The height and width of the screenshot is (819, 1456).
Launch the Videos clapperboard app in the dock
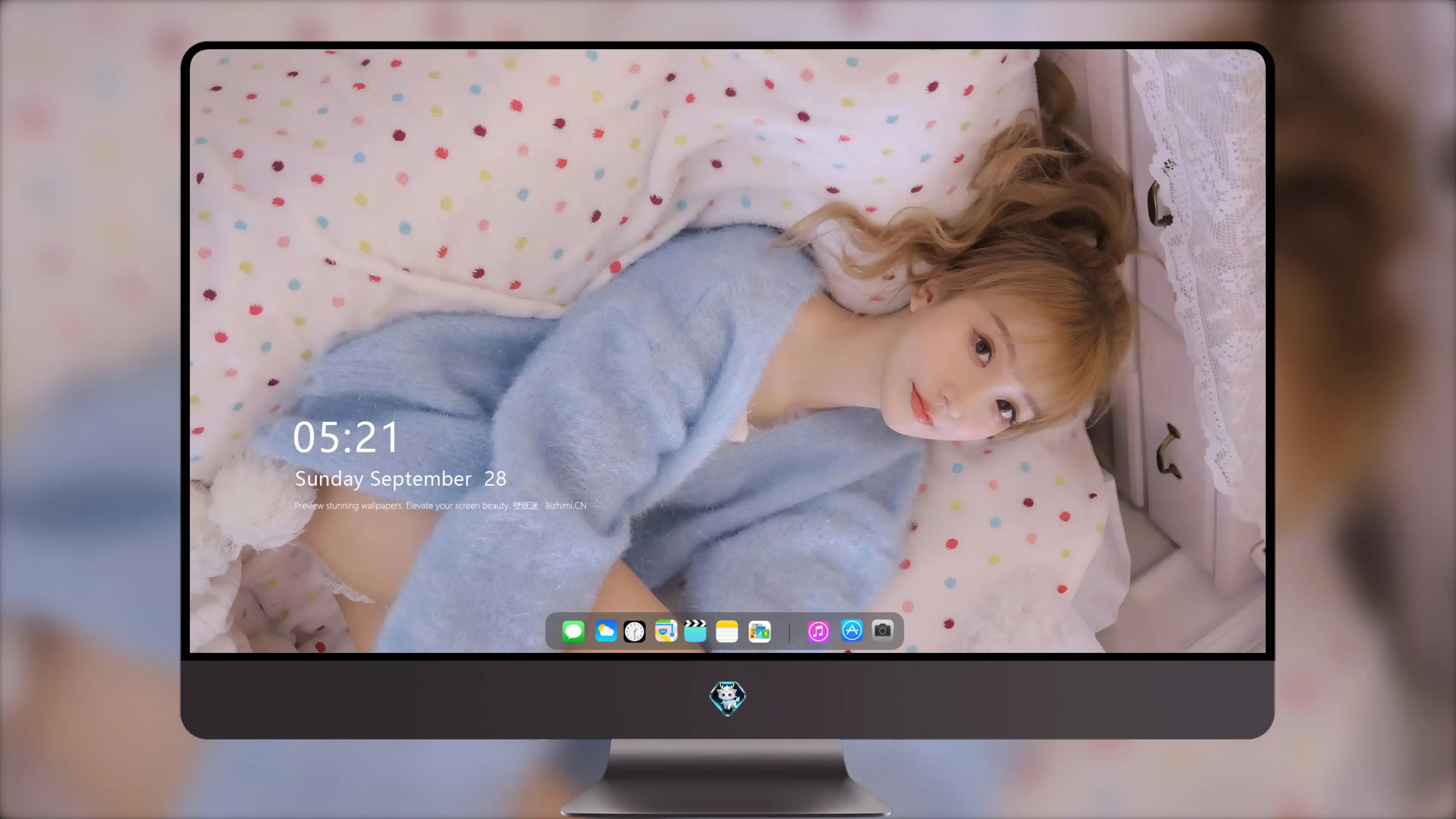point(695,631)
